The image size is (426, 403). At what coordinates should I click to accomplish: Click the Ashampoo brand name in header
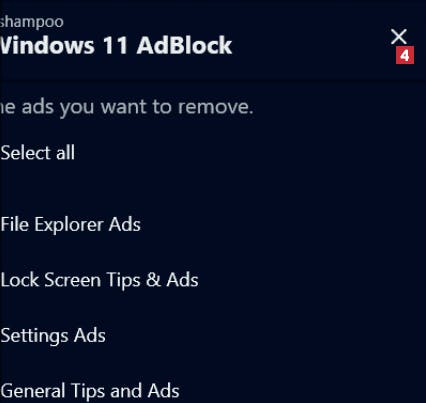(x=32, y=22)
